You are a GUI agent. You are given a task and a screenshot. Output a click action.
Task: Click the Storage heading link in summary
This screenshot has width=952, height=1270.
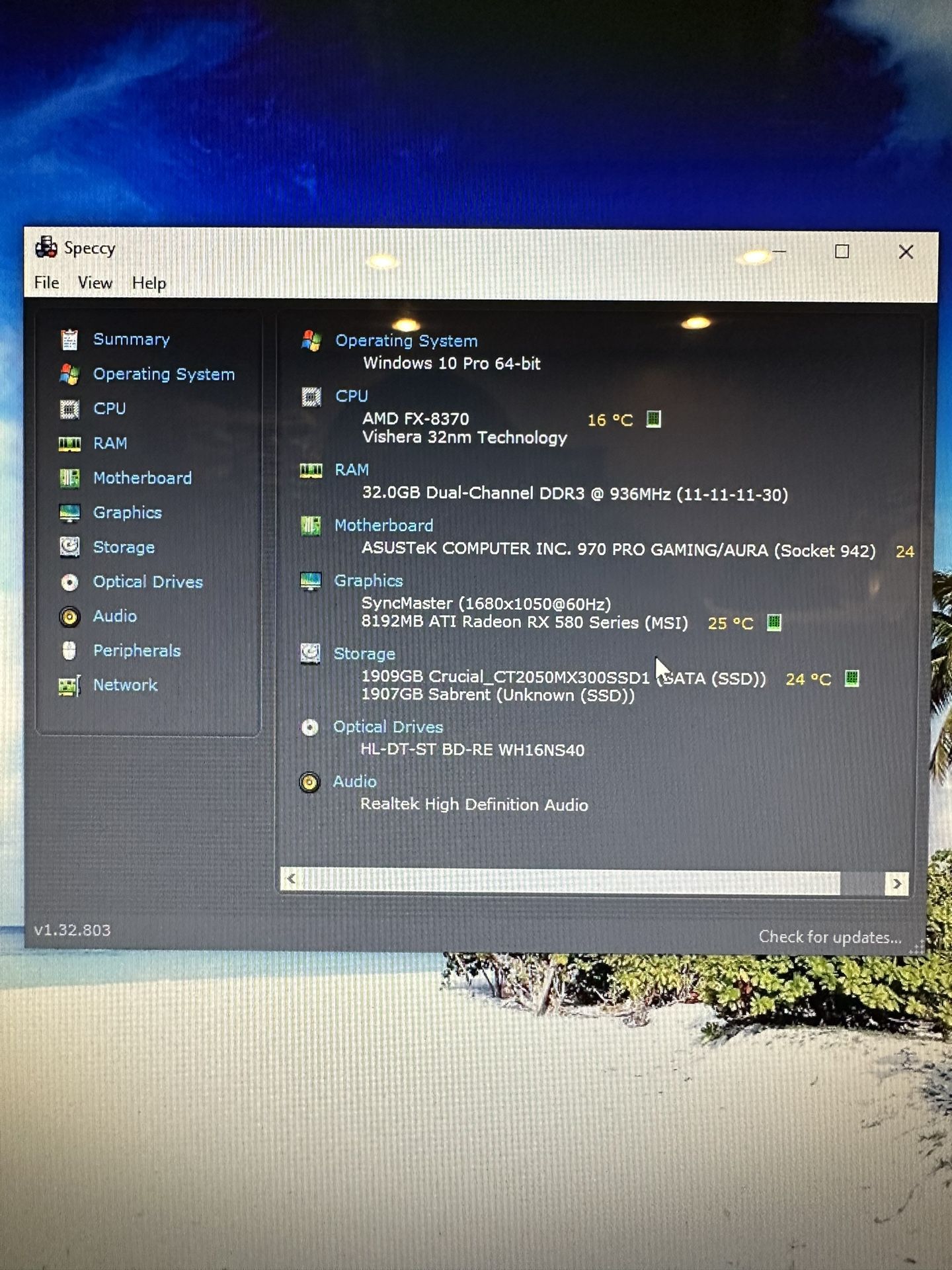click(x=364, y=654)
